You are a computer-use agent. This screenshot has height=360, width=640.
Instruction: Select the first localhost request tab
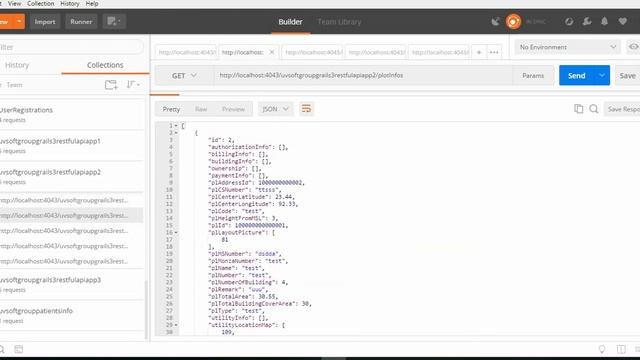pos(187,52)
